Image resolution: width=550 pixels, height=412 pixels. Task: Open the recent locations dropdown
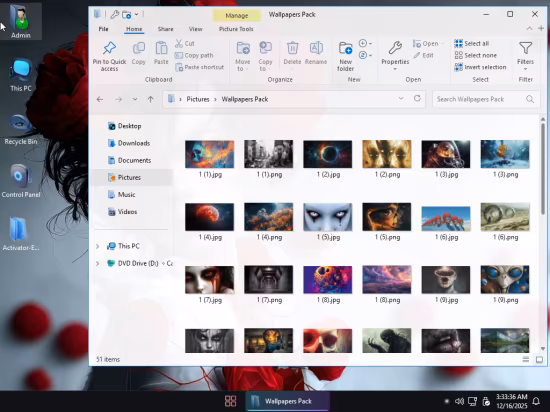coord(135,99)
